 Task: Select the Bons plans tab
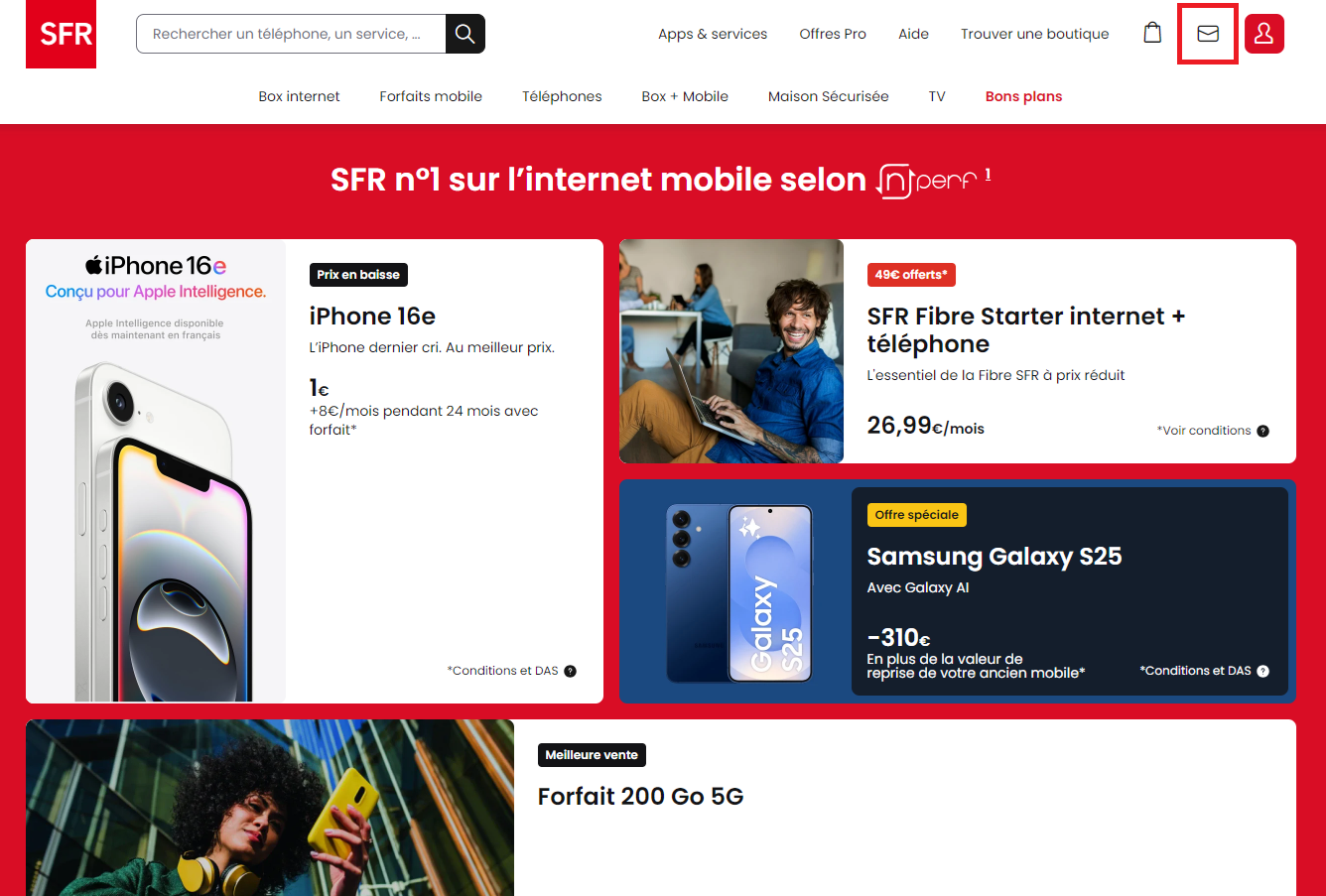click(1023, 96)
